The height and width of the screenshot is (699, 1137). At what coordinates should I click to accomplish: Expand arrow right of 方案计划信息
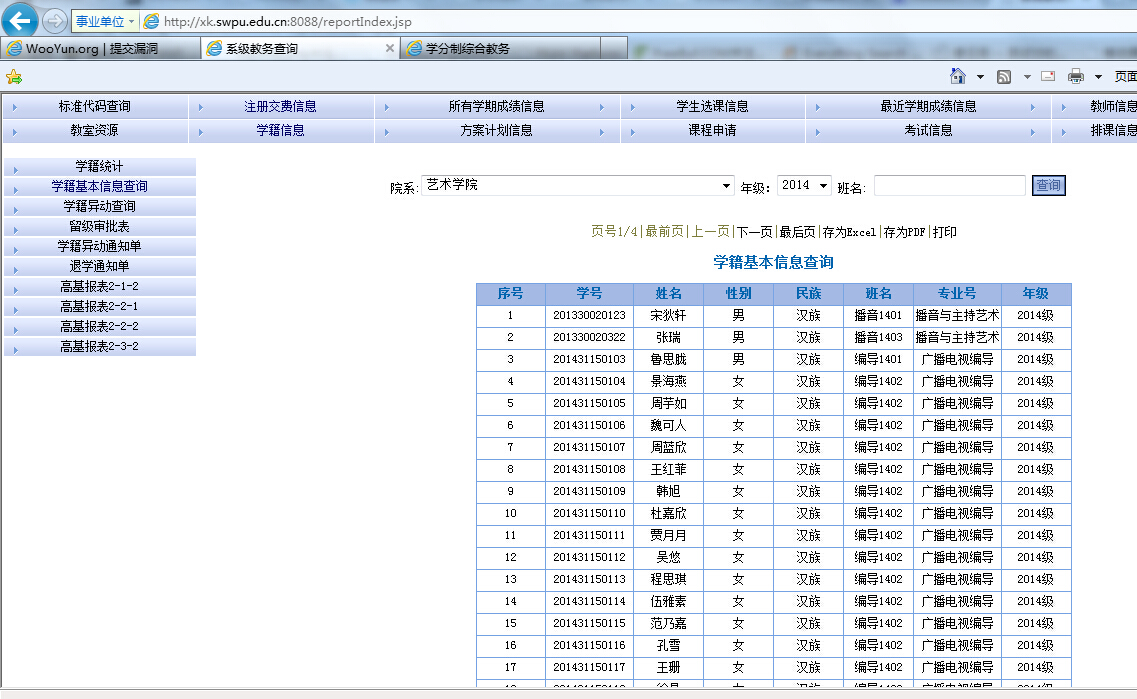coord(601,132)
